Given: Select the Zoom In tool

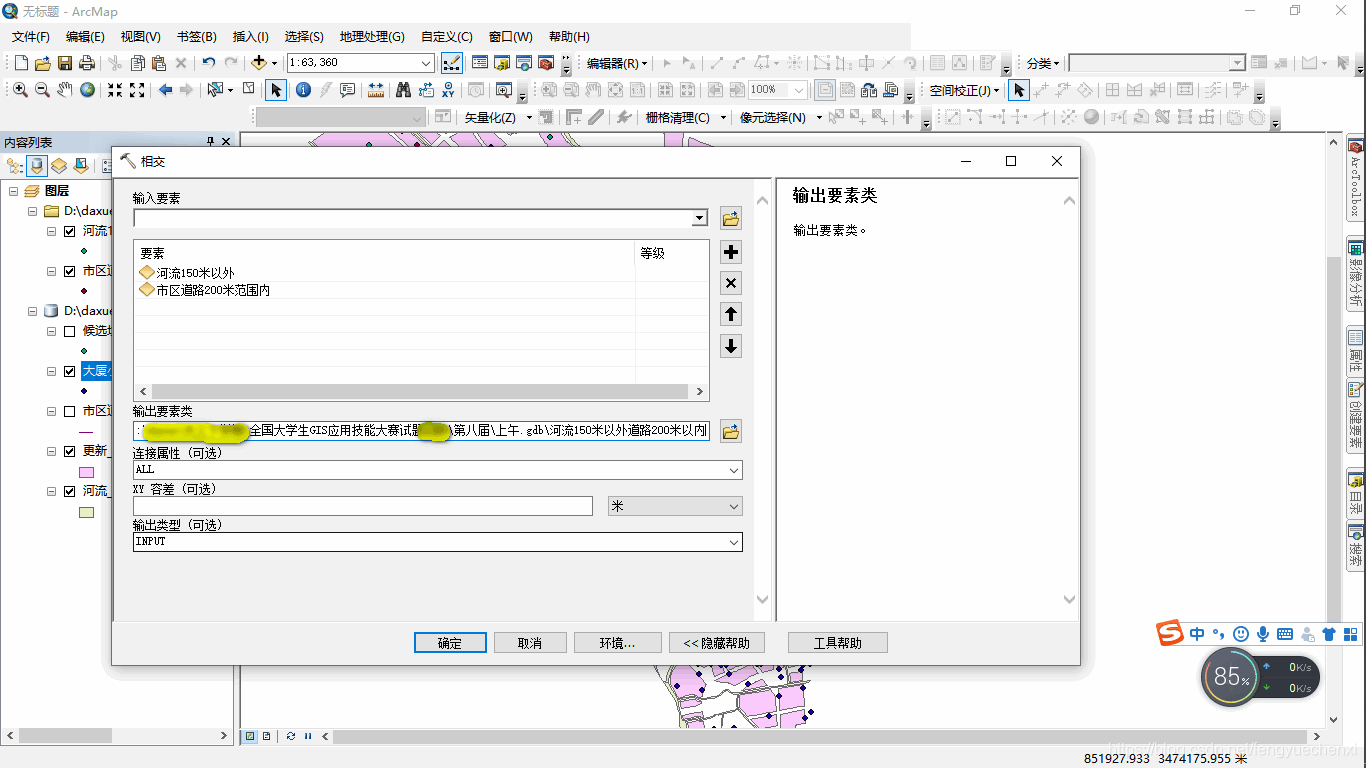Looking at the screenshot, I should [20, 90].
